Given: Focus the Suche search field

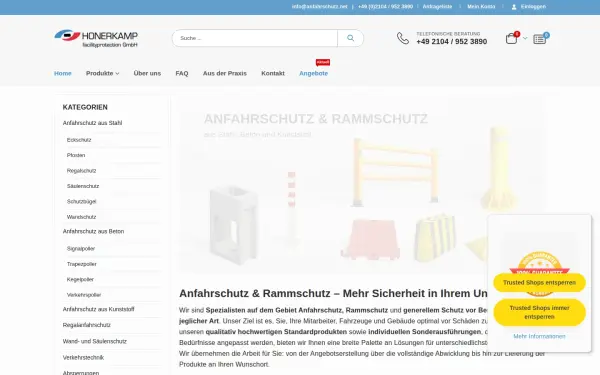Looking at the screenshot, I should [x=255, y=38].
